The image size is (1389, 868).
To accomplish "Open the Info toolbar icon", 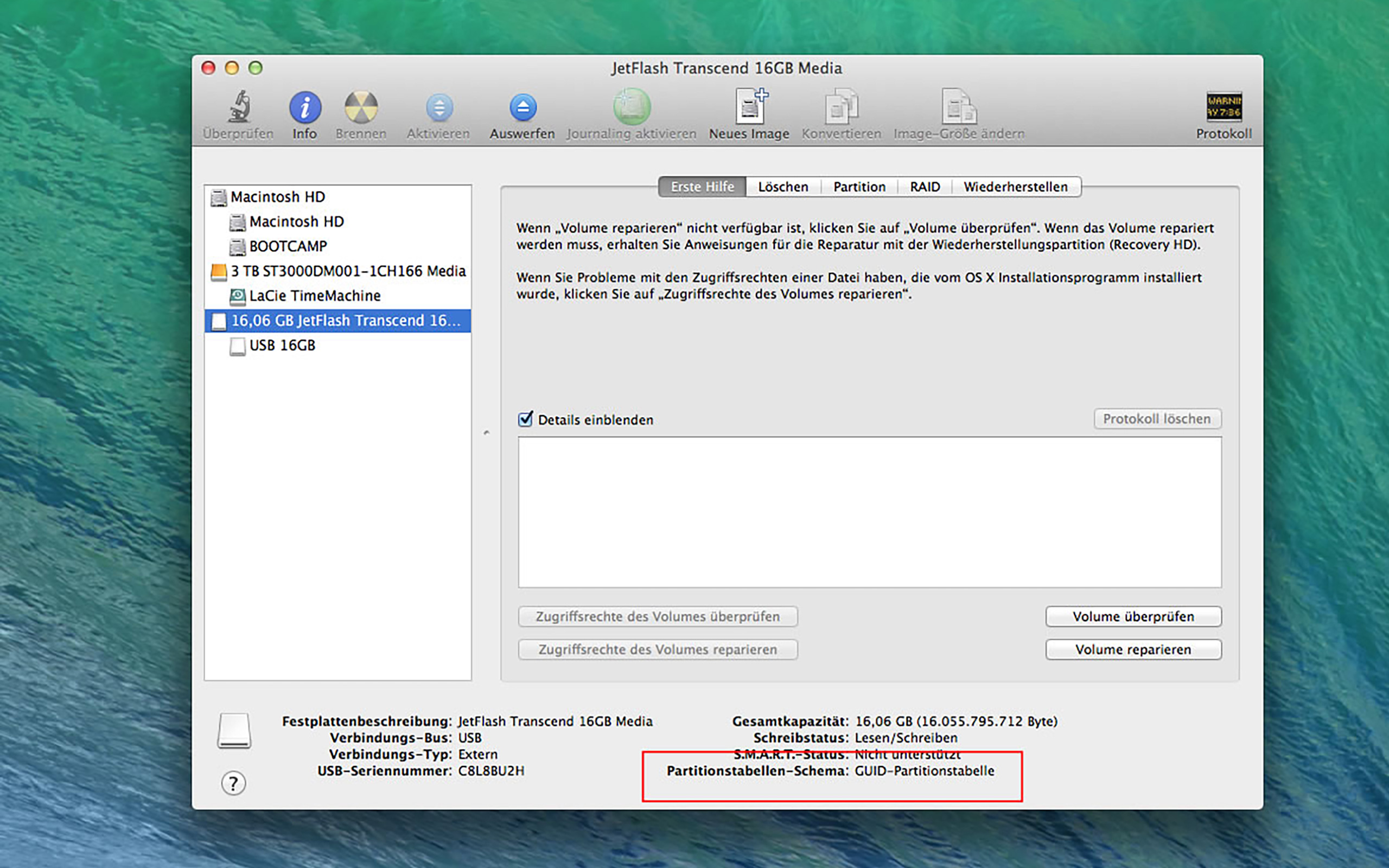I will 305,108.
